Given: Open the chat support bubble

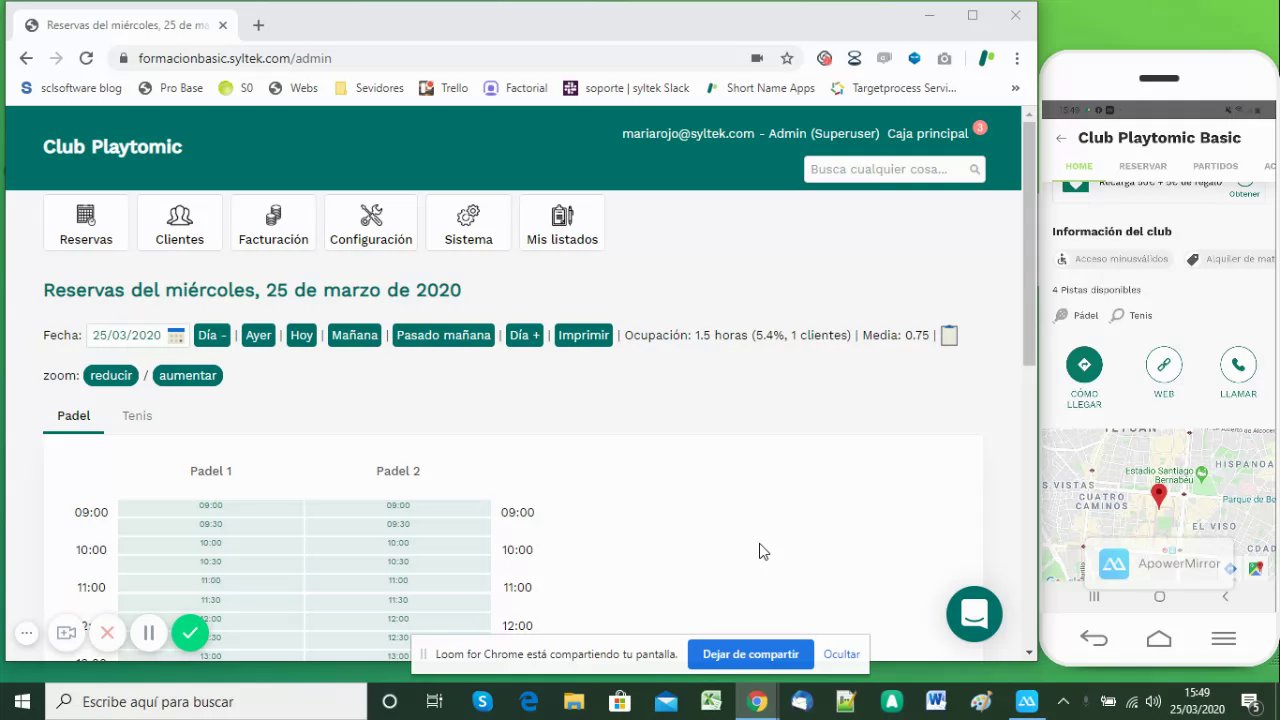Looking at the screenshot, I should [x=974, y=614].
